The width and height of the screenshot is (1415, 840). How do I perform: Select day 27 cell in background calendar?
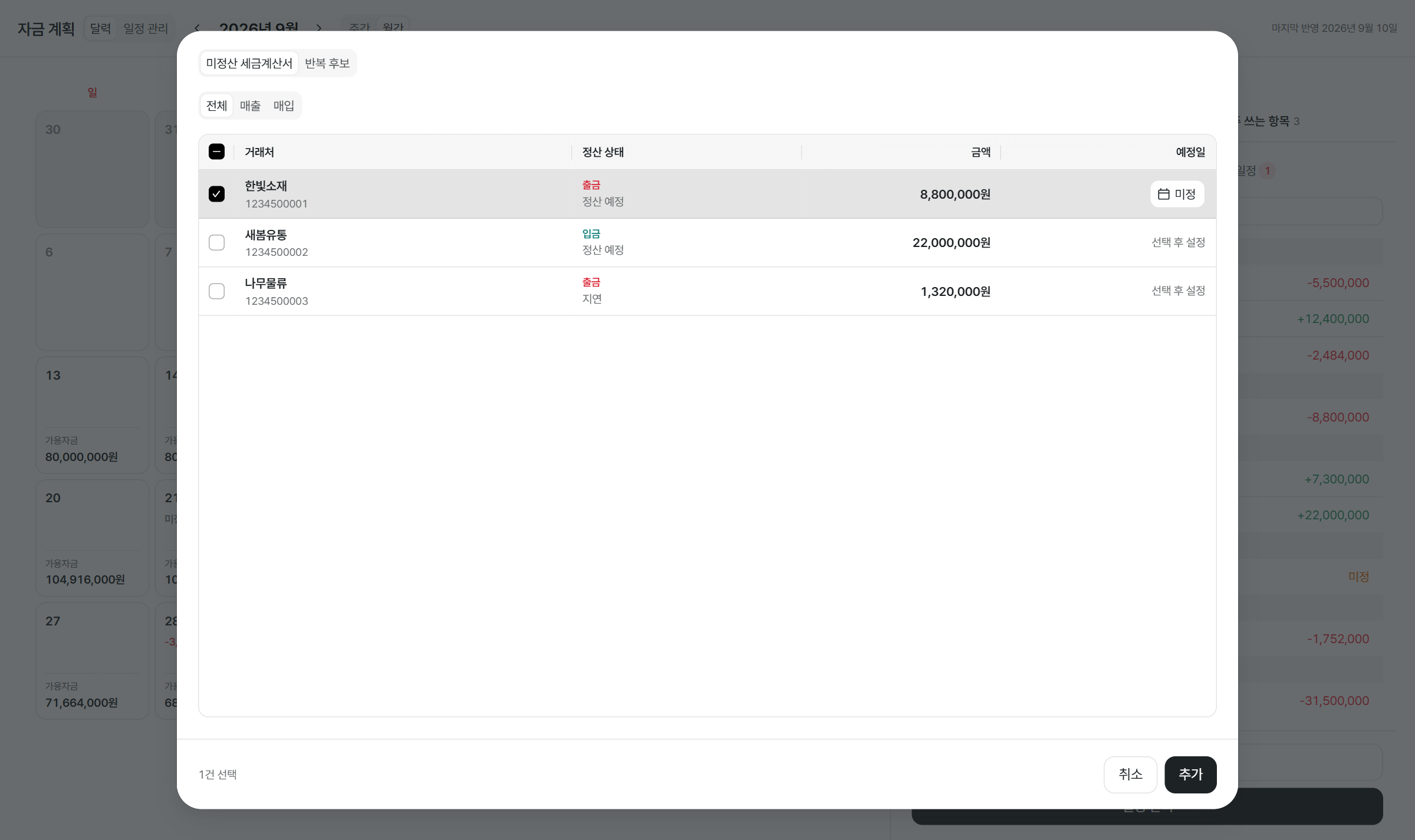point(92,661)
